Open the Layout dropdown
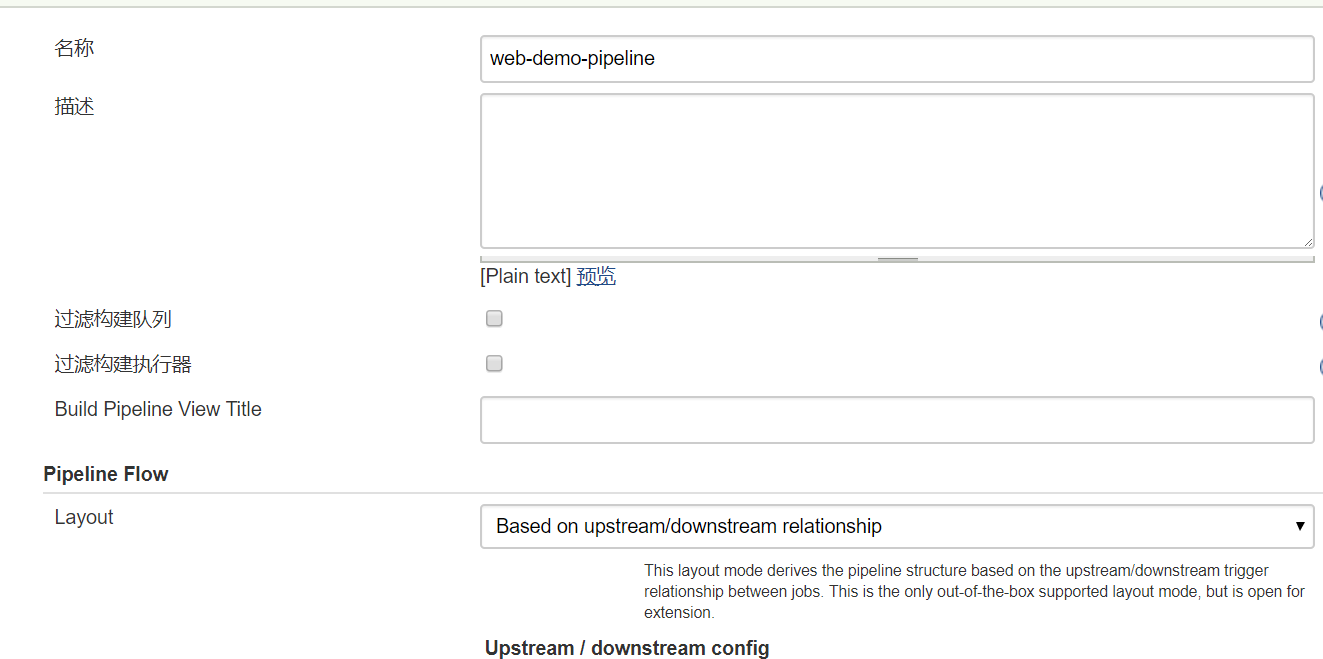 [897, 526]
